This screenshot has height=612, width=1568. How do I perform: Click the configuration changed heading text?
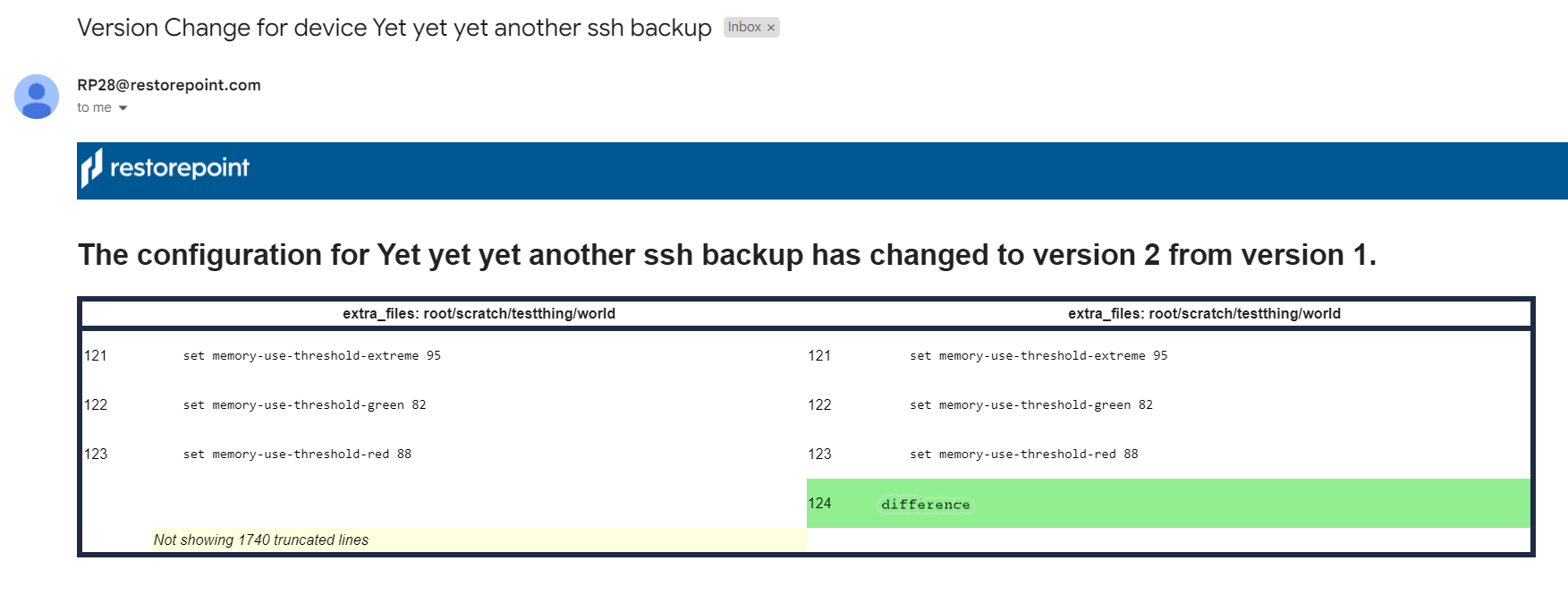click(726, 255)
